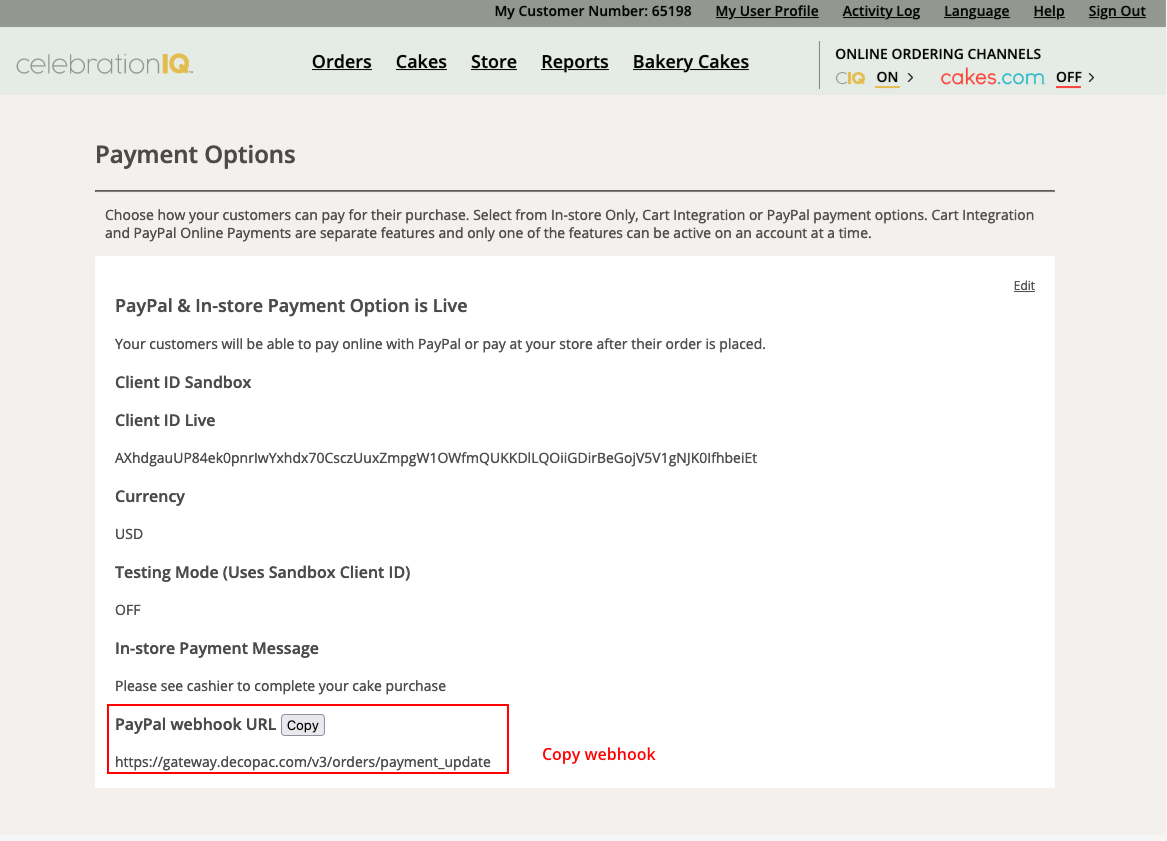Viewport: 1167px width, 841px height.
Task: Open the Help page
Action: point(1049,12)
